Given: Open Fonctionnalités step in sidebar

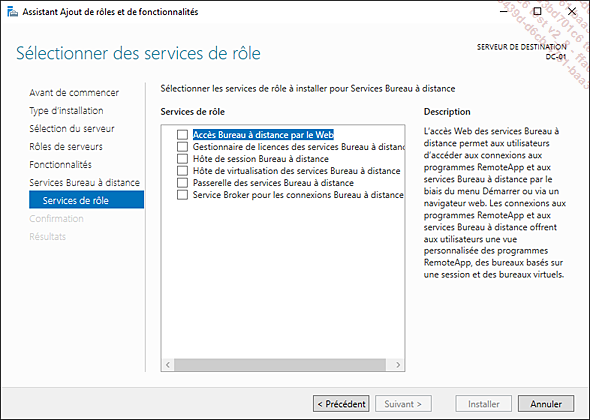Looking at the screenshot, I should (61, 165).
